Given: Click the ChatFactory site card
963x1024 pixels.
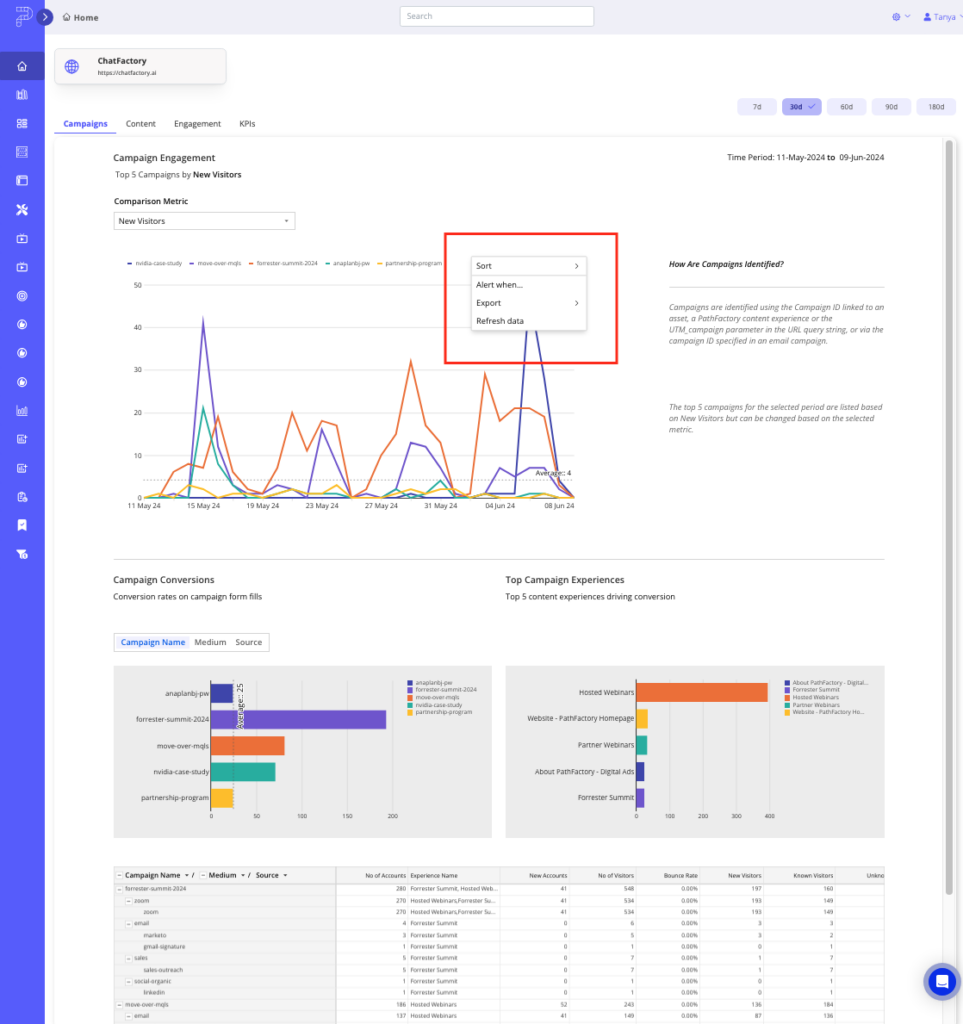Looking at the screenshot, I should point(140,66).
